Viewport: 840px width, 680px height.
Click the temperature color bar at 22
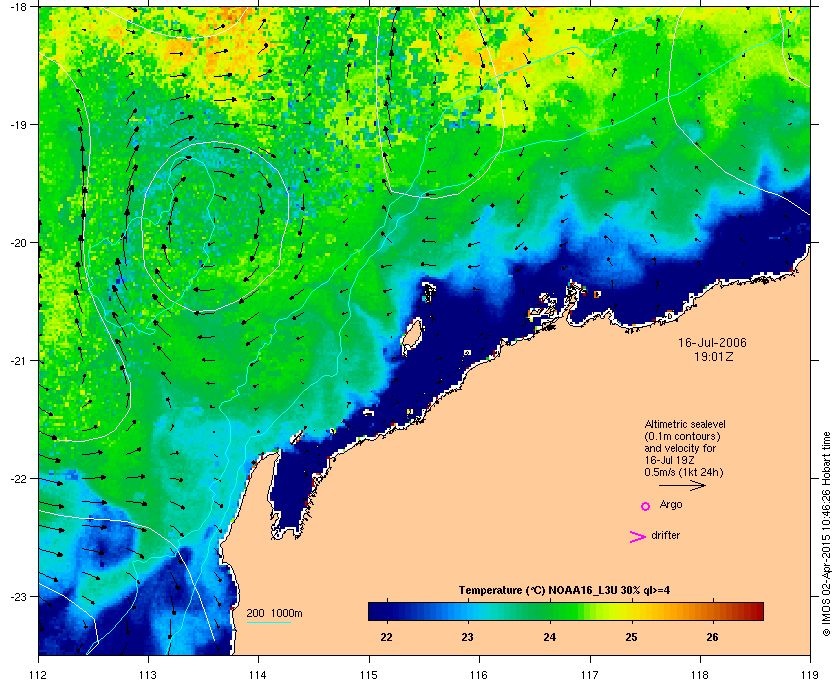pyautogui.click(x=386, y=611)
